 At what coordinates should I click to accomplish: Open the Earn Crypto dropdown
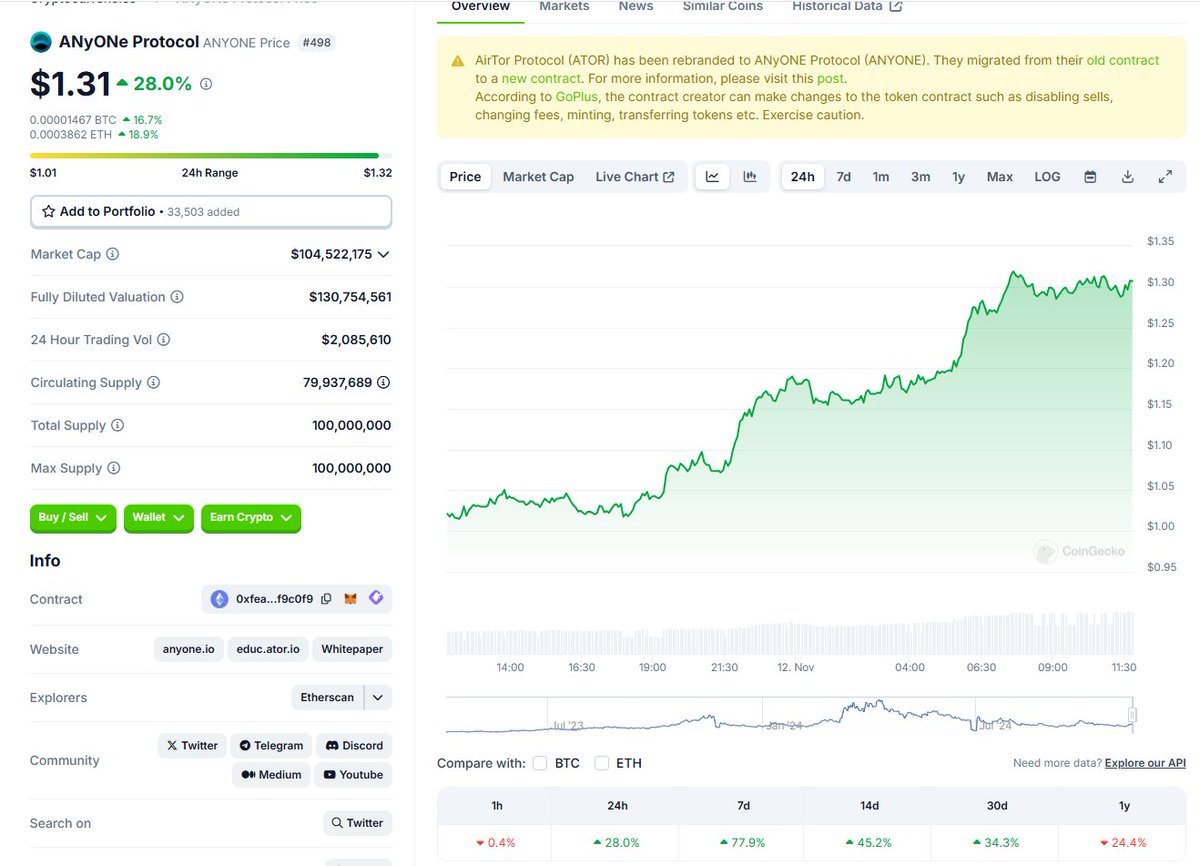click(251, 518)
